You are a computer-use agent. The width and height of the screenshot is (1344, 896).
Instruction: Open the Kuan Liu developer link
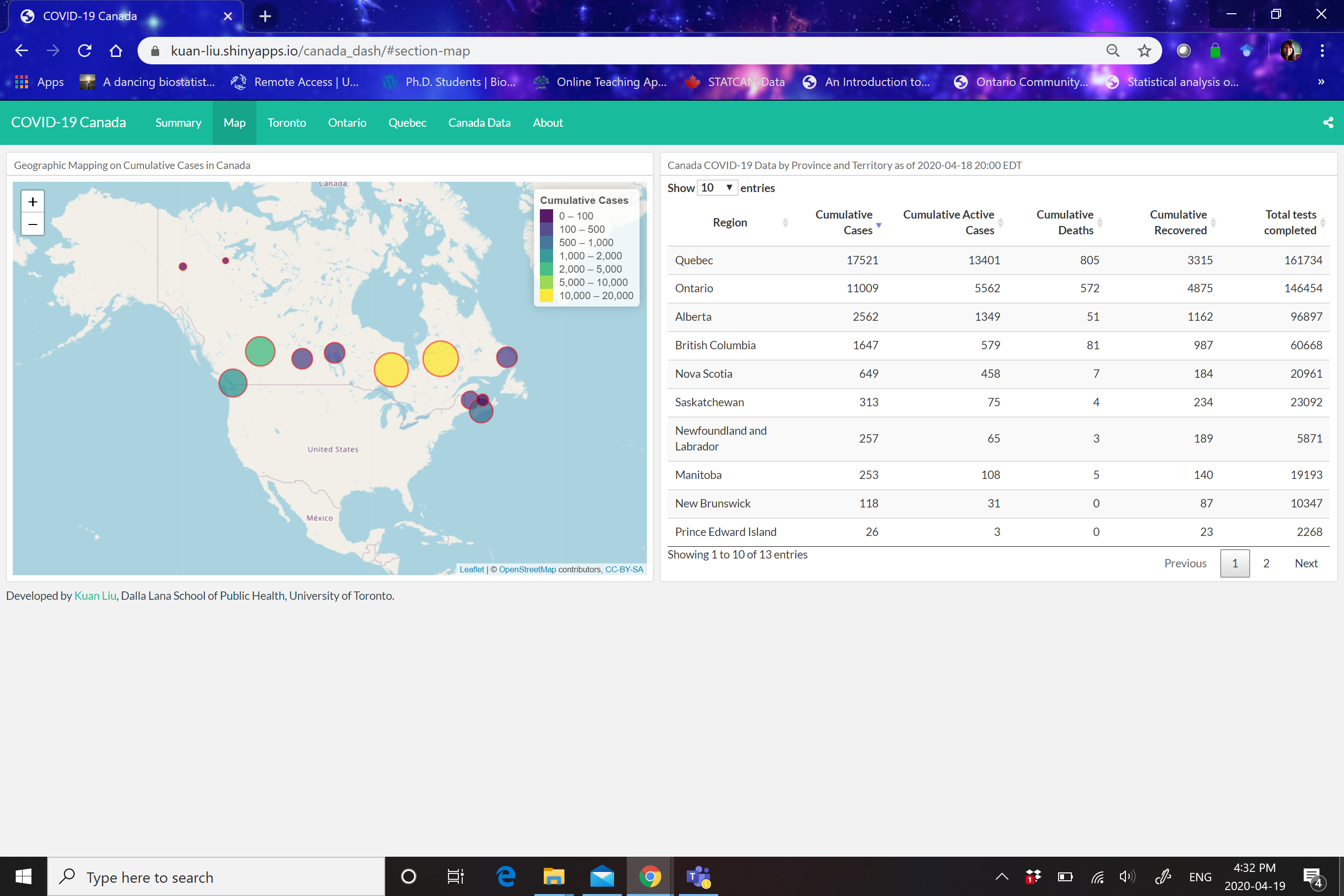pos(95,595)
